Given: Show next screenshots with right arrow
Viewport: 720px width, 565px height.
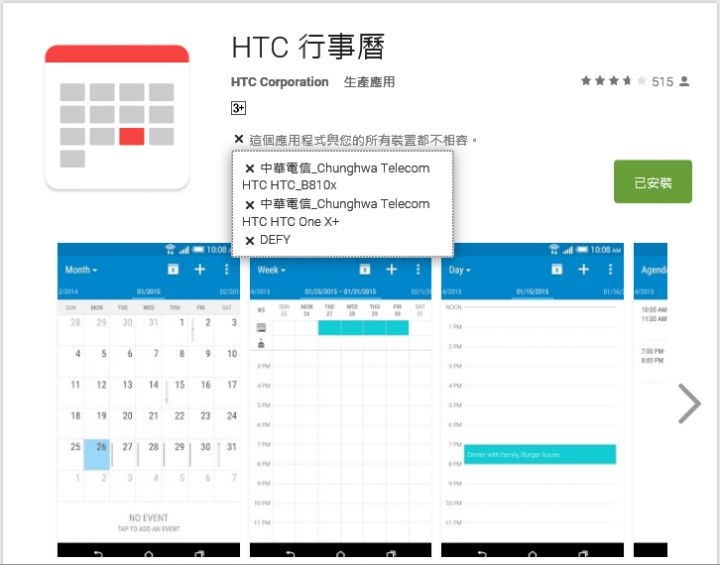Looking at the screenshot, I should coord(689,404).
